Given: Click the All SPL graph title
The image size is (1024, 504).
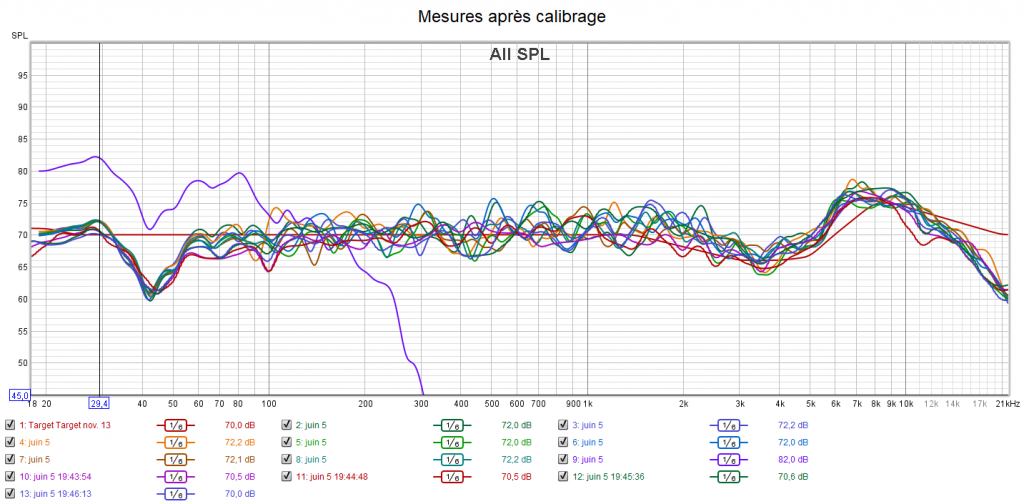Looking at the screenshot, I should click(x=519, y=55).
